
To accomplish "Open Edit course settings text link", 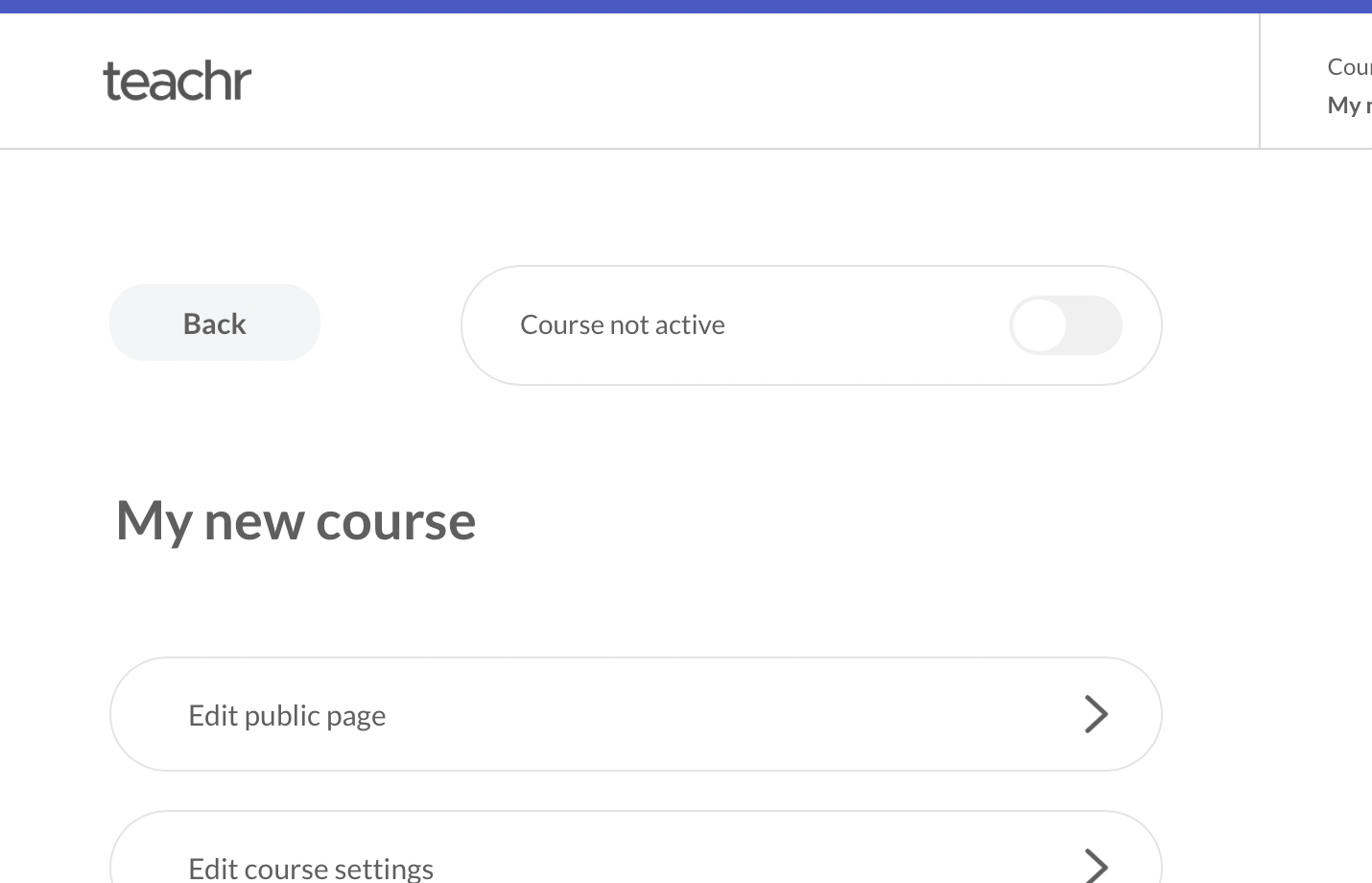I will (311, 869).
